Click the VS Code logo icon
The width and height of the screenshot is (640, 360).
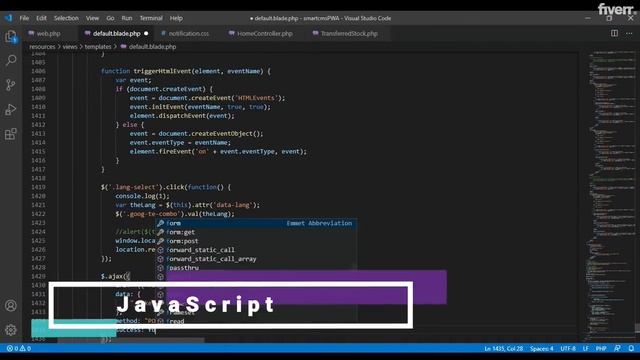(9, 18)
